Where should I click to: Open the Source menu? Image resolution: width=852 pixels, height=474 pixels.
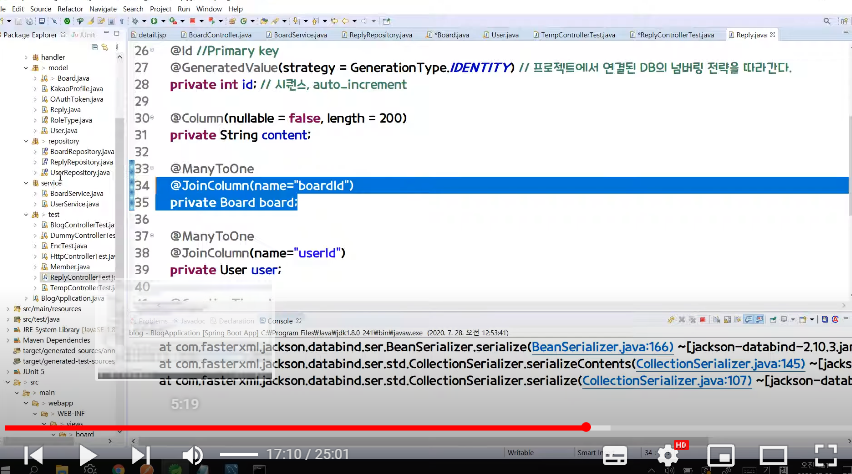[41, 9]
